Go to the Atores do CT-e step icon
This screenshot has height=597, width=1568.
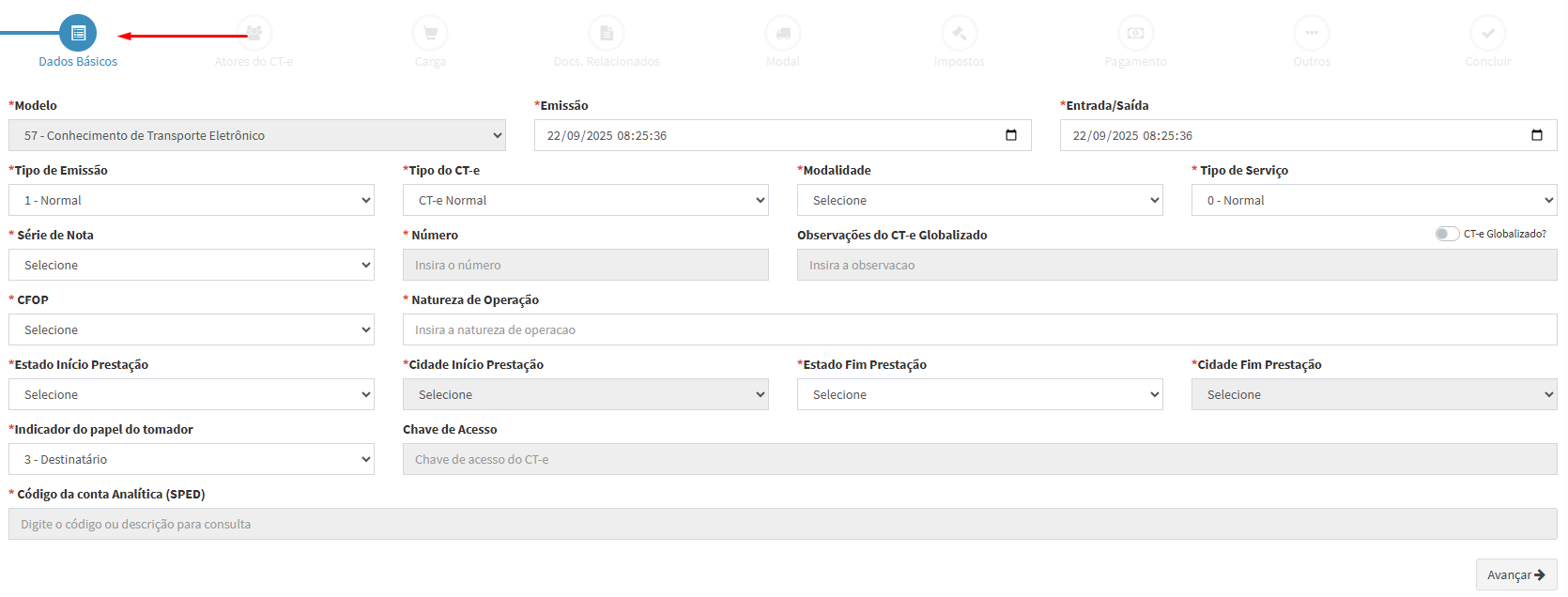tap(254, 34)
